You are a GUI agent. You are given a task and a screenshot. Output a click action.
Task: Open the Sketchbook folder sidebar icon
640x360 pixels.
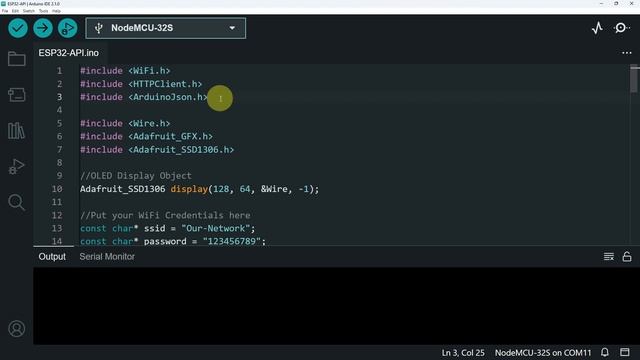(17, 59)
